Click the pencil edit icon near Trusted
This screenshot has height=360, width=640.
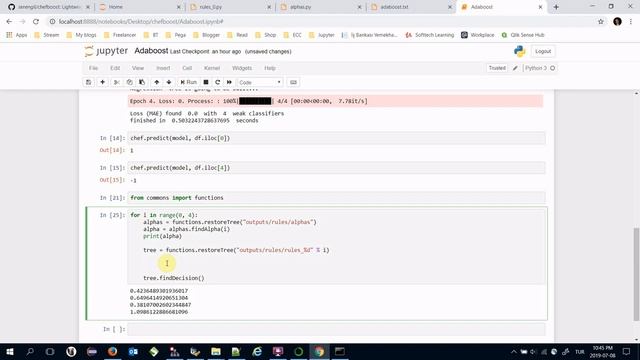point(516,68)
